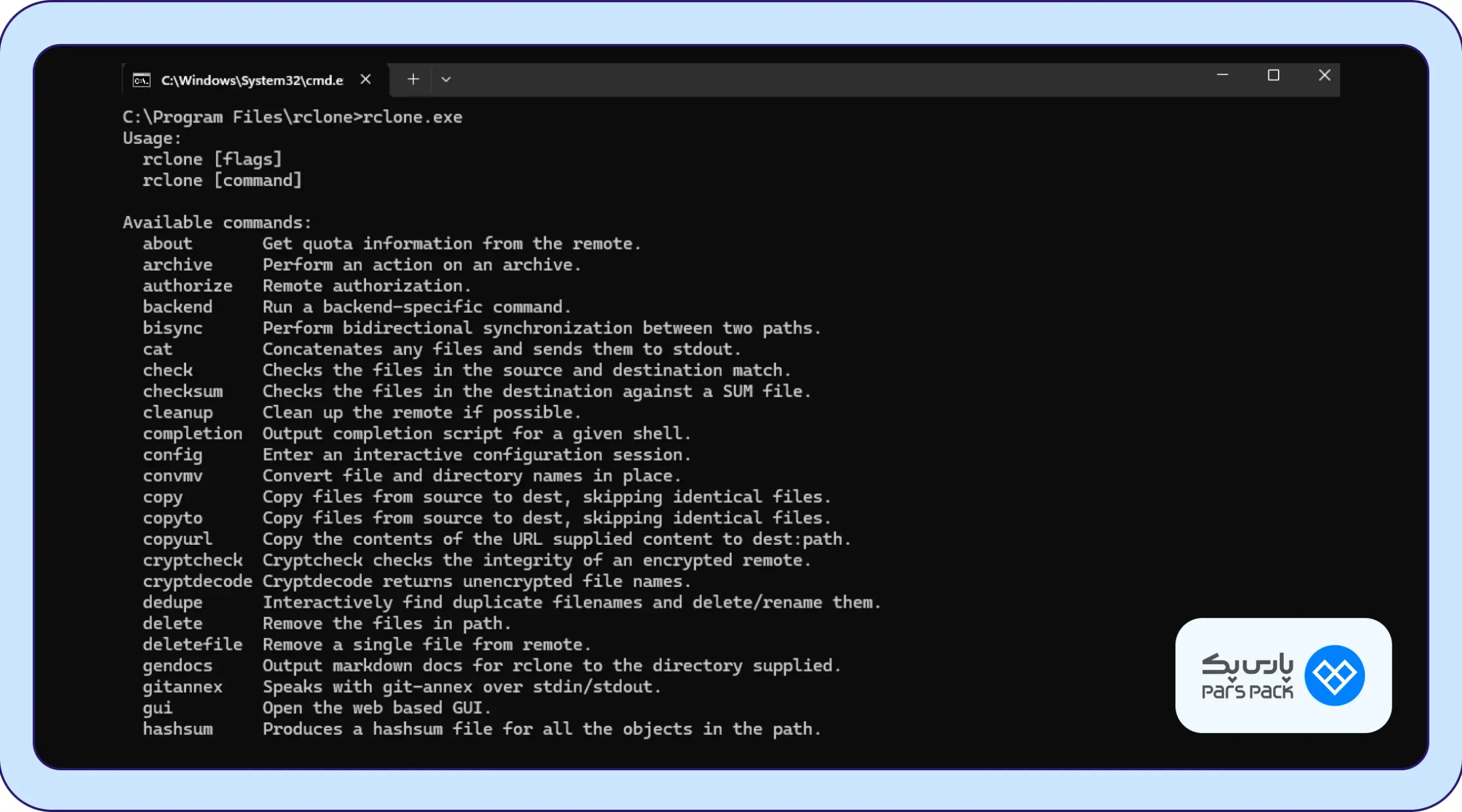The height and width of the screenshot is (812, 1462).
Task: Click 'Remove a single file from remote.' text
Action: pos(427,645)
